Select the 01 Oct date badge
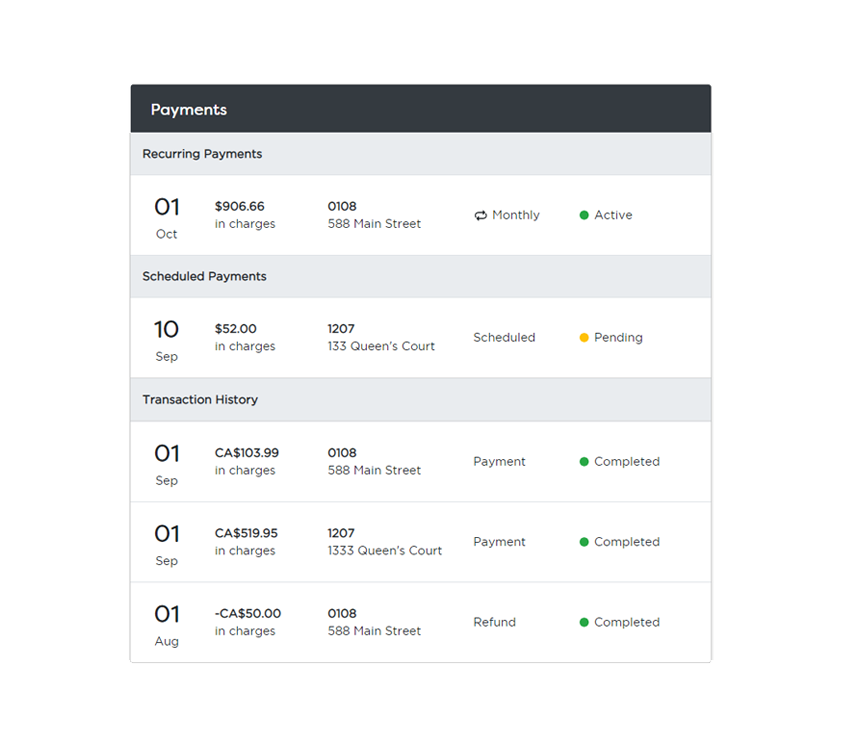The image size is (842, 745). click(x=166, y=216)
